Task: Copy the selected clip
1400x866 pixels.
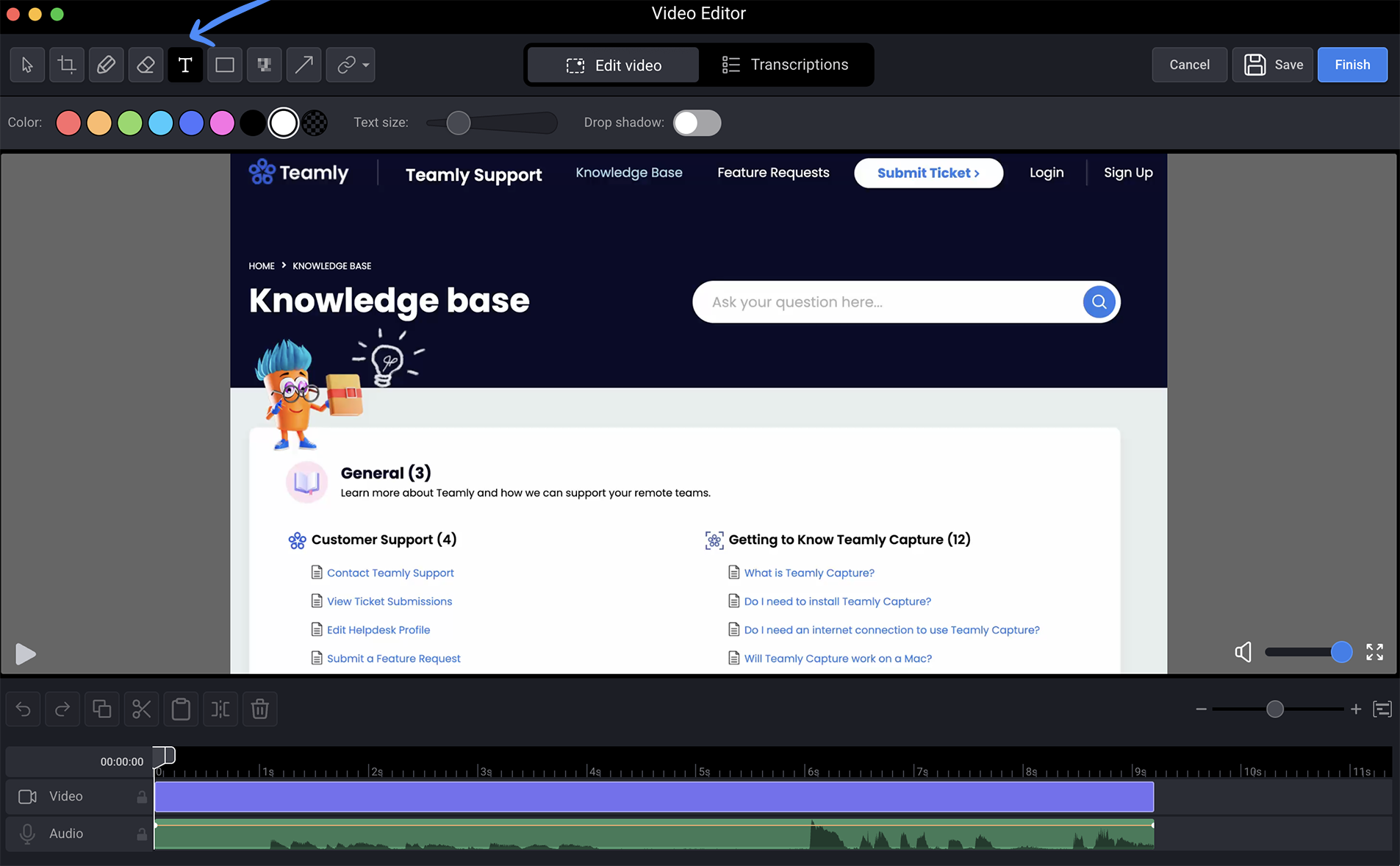Action: 102,709
